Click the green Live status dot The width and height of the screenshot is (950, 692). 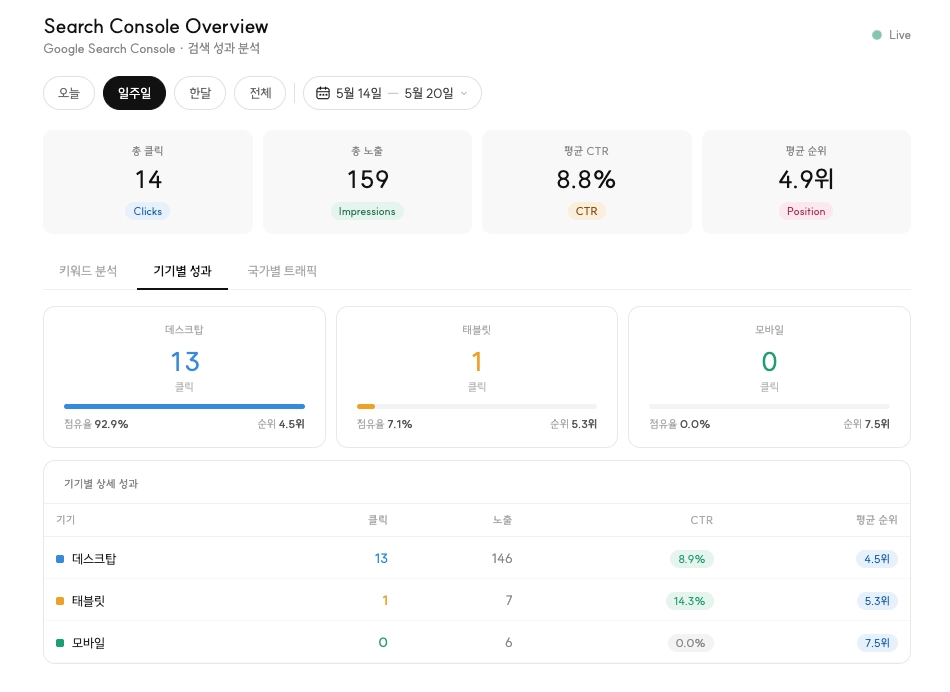[x=877, y=35]
